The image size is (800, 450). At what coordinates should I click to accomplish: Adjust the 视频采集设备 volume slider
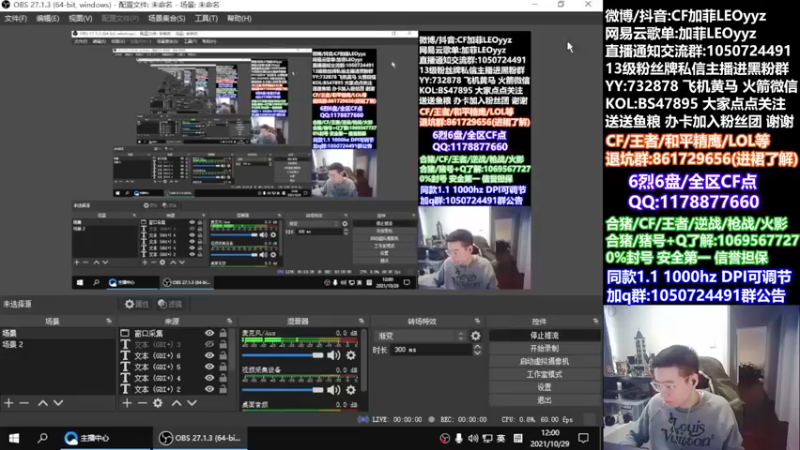(283, 390)
